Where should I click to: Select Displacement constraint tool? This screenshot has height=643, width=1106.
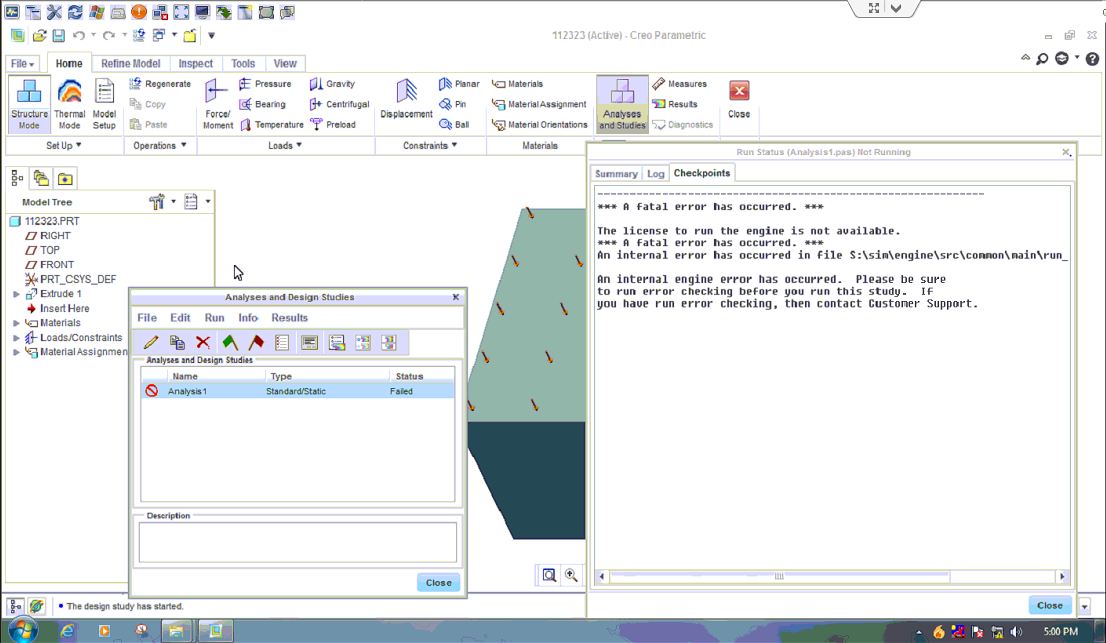405,103
